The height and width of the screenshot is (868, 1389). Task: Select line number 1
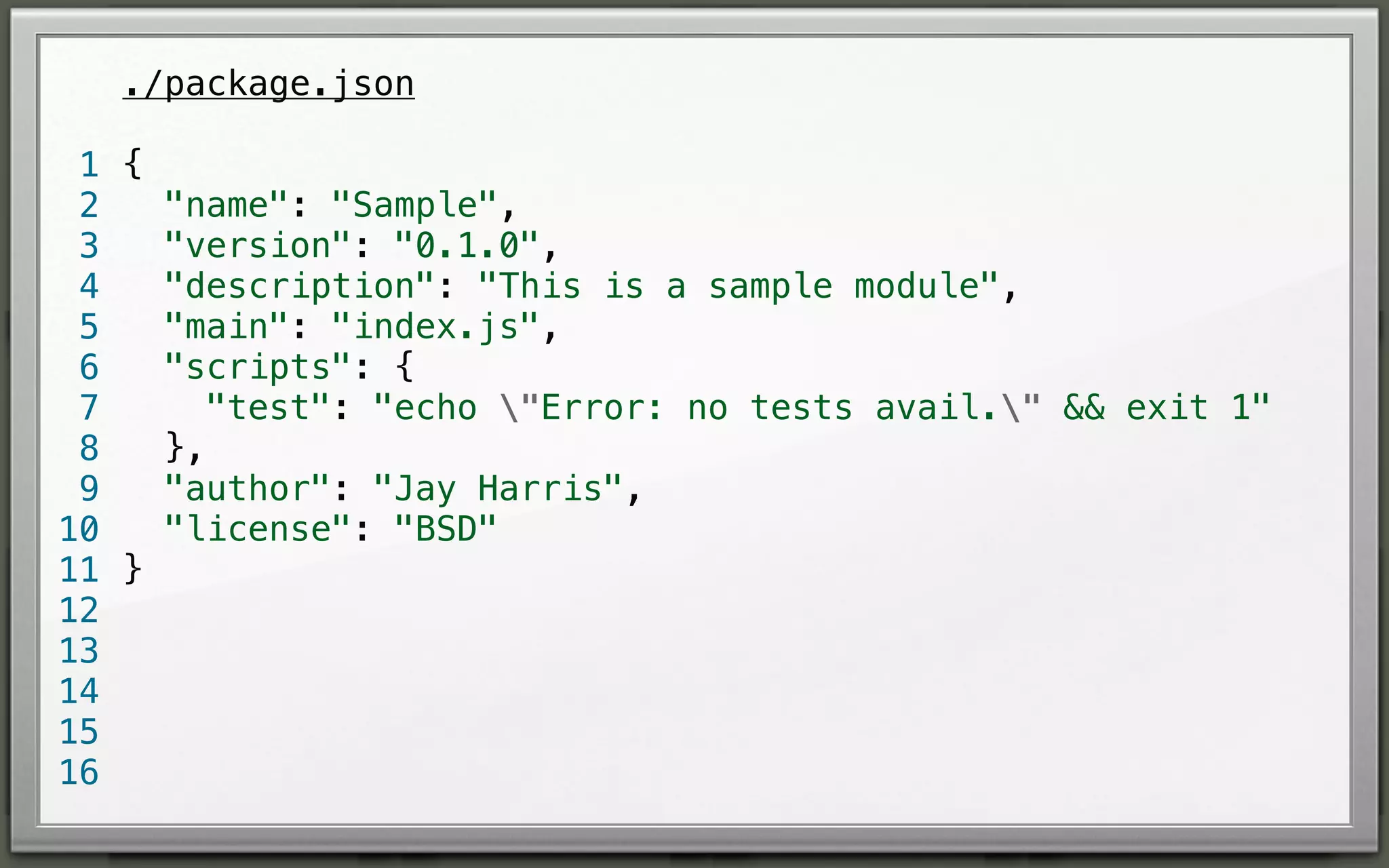click(89, 165)
